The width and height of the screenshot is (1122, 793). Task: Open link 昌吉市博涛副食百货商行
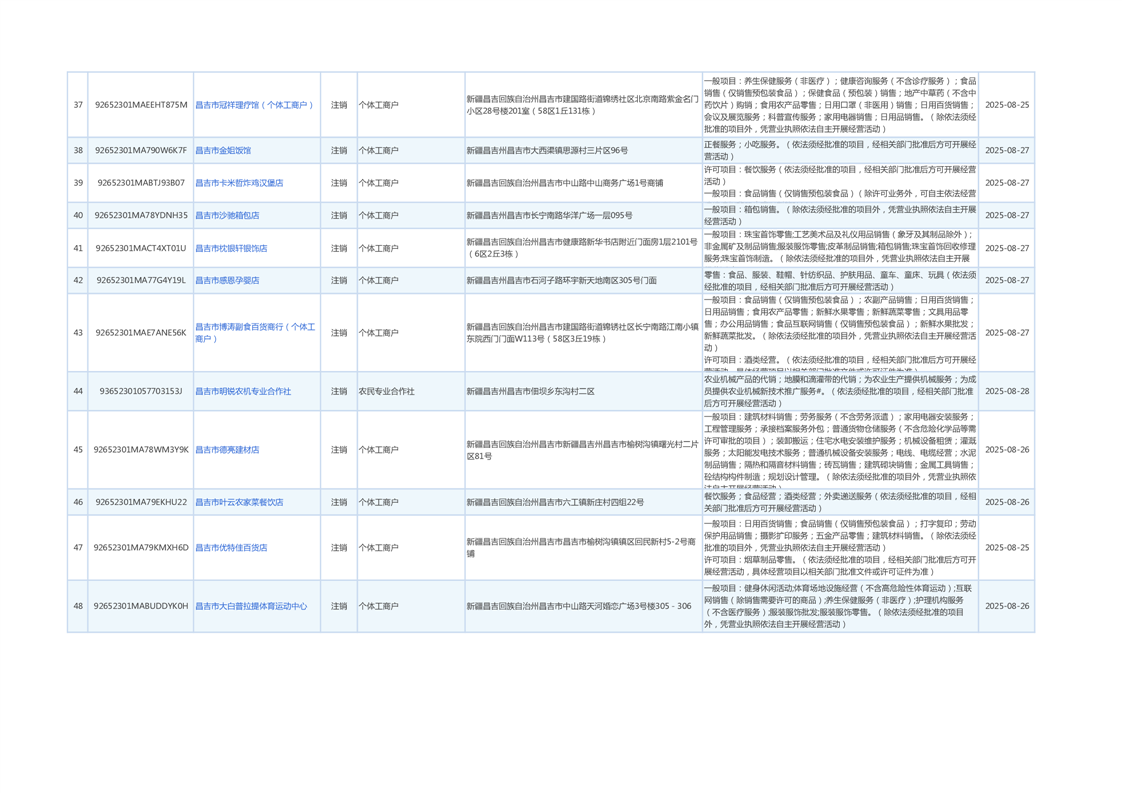[255, 333]
